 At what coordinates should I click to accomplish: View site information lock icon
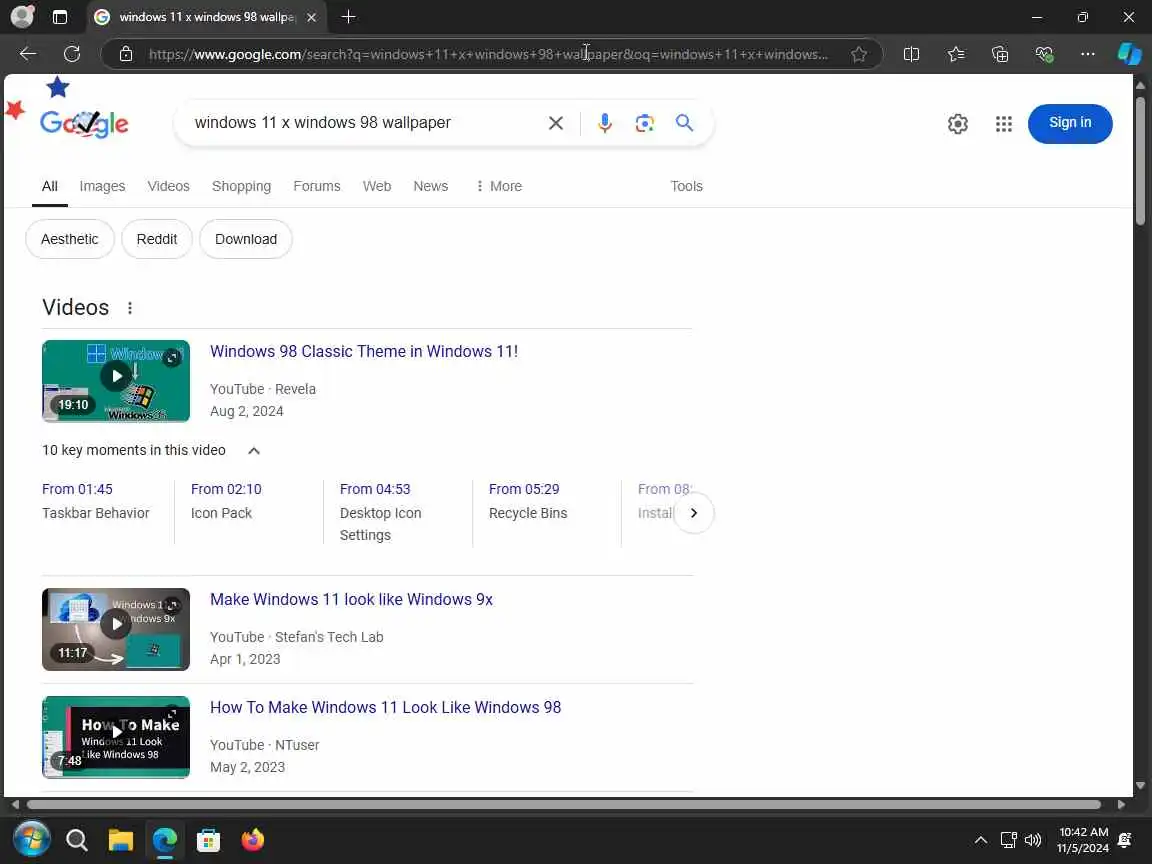click(126, 54)
